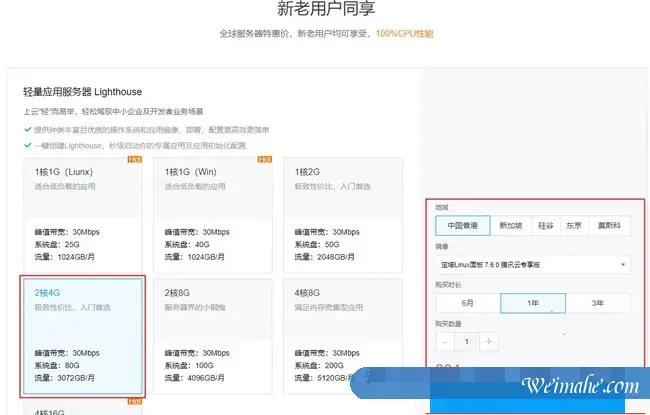Select the 中国香港 region option
The image size is (650, 415).
pyautogui.click(x=462, y=226)
